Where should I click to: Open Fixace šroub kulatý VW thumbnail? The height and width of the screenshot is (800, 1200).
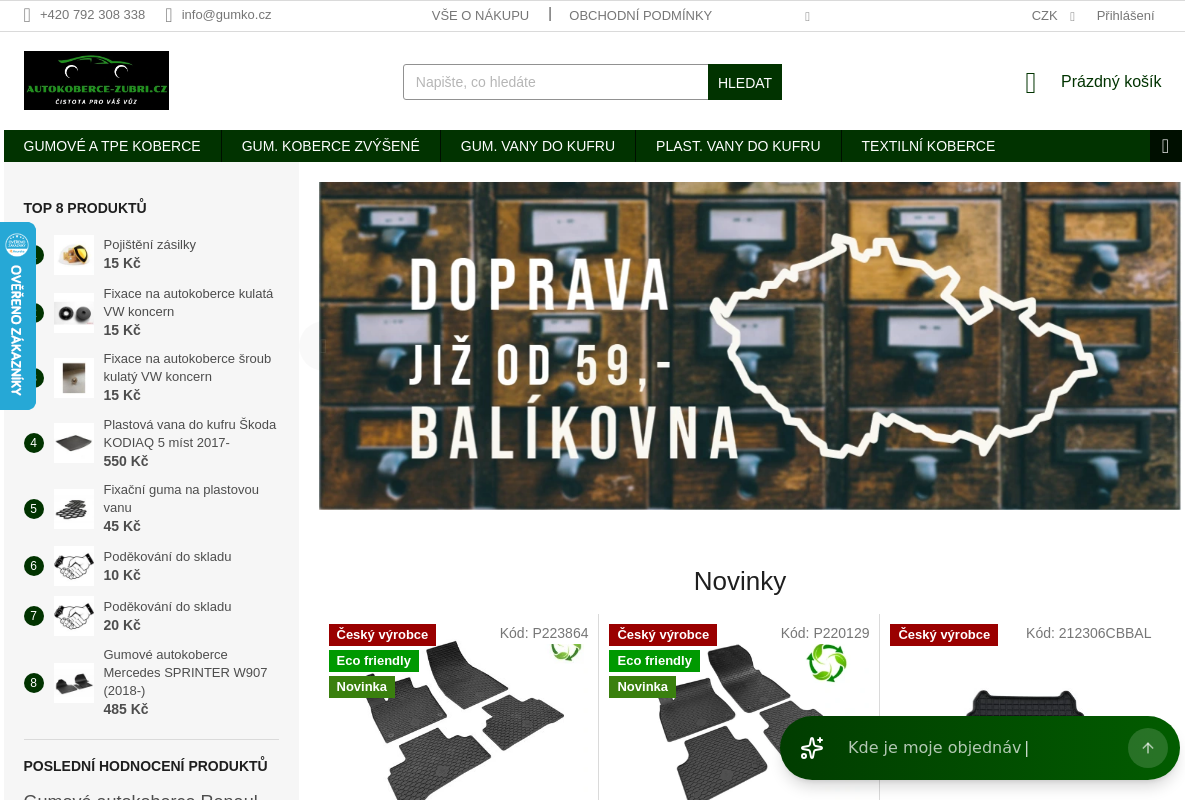pyautogui.click(x=74, y=378)
